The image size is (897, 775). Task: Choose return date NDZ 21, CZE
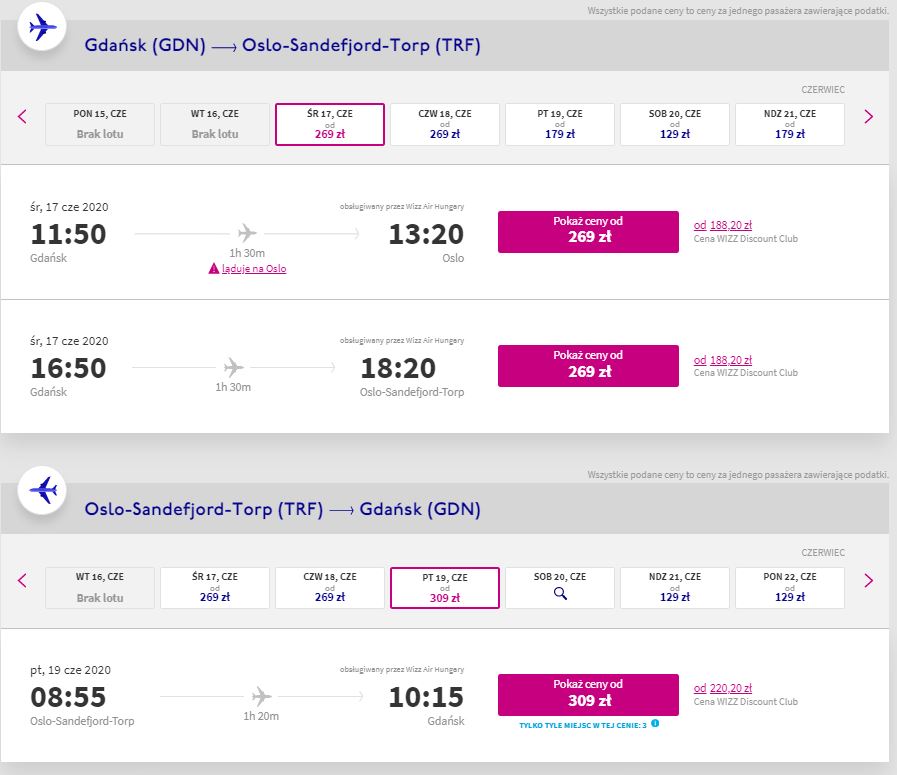pos(675,588)
